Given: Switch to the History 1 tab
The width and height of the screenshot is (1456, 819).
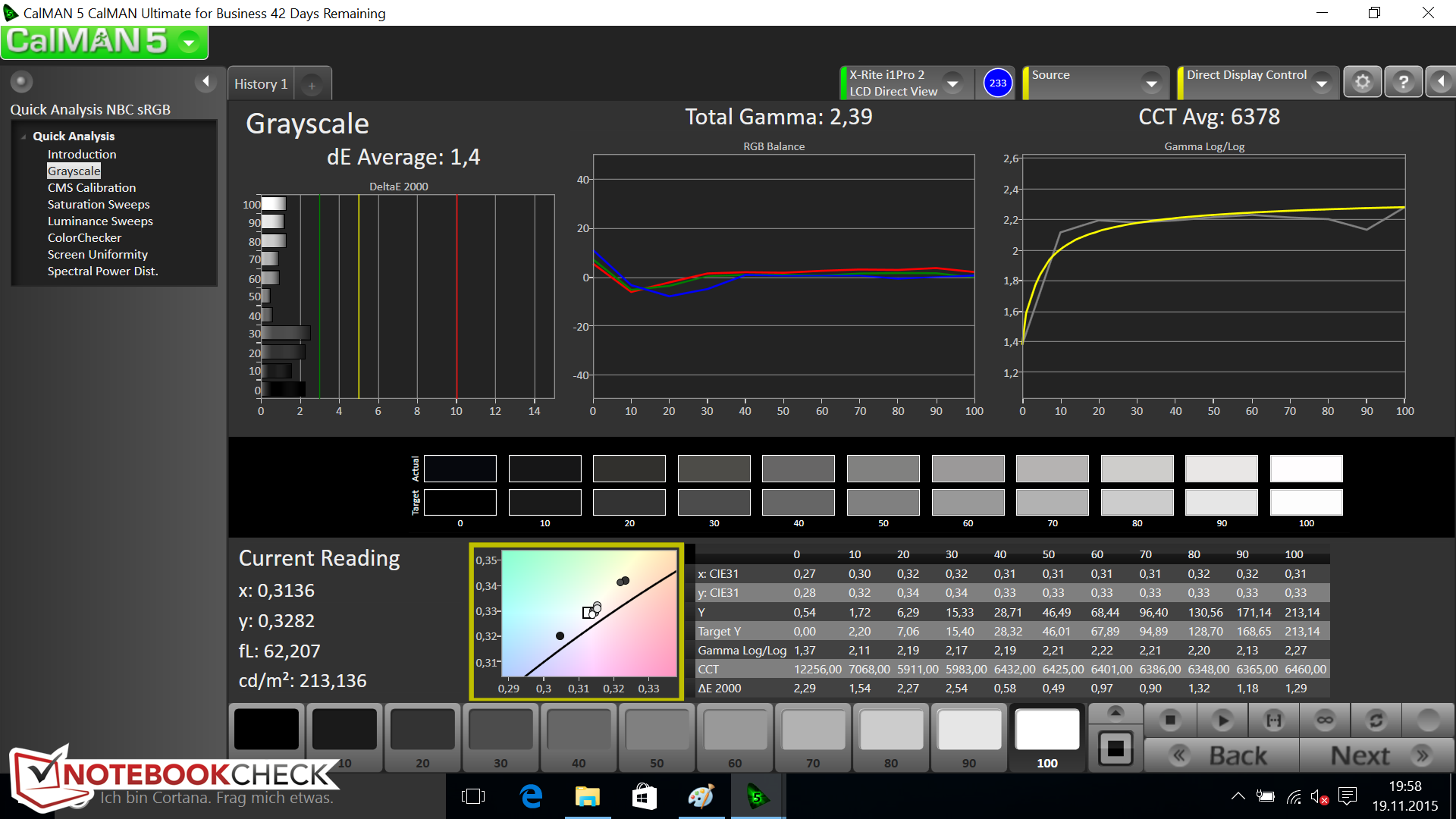Looking at the screenshot, I should 261,84.
